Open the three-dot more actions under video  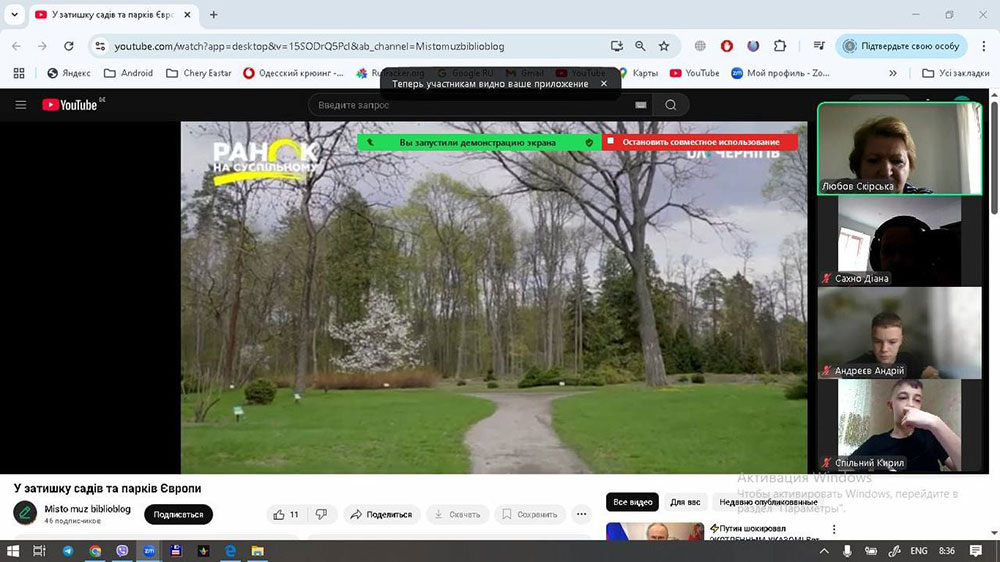[581, 514]
